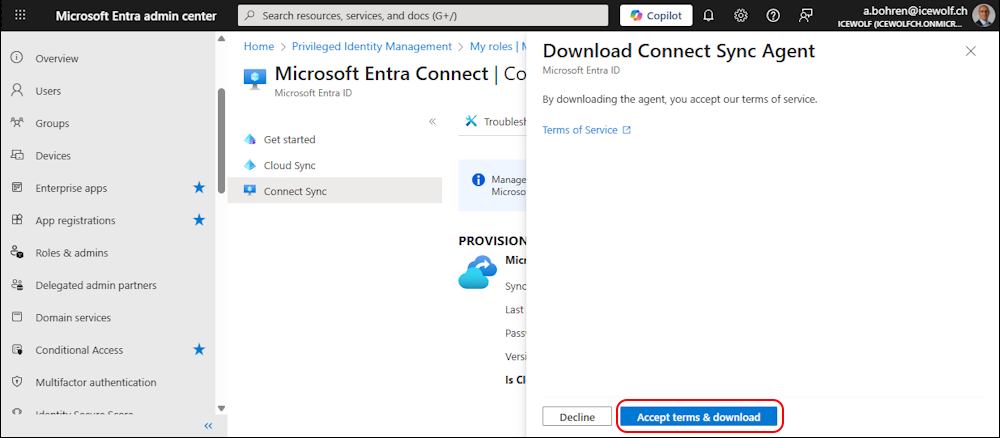The image size is (1000, 438).
Task: Open the portal settings gear
Action: pyautogui.click(x=740, y=15)
